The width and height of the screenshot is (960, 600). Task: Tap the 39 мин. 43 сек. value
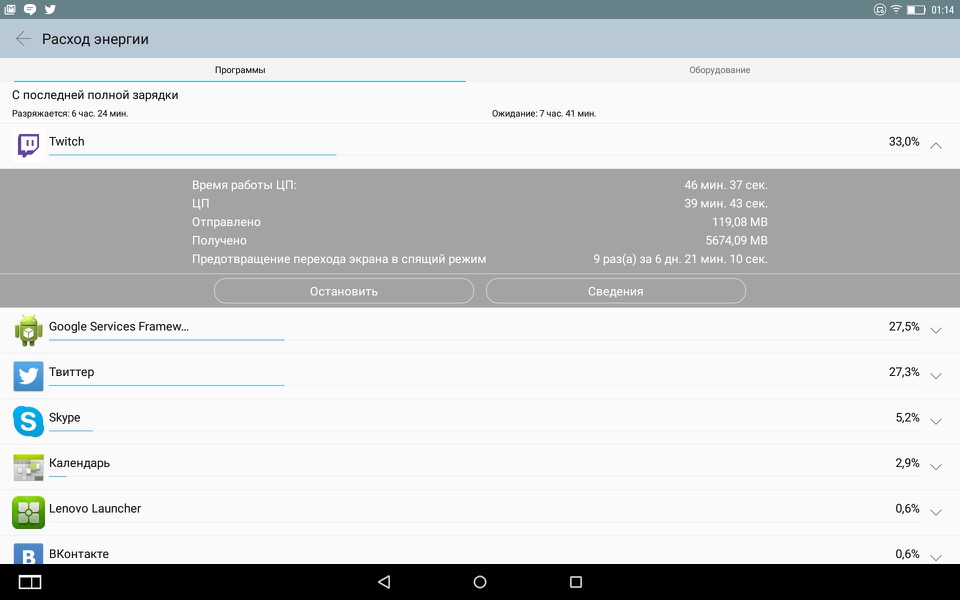tap(726, 203)
